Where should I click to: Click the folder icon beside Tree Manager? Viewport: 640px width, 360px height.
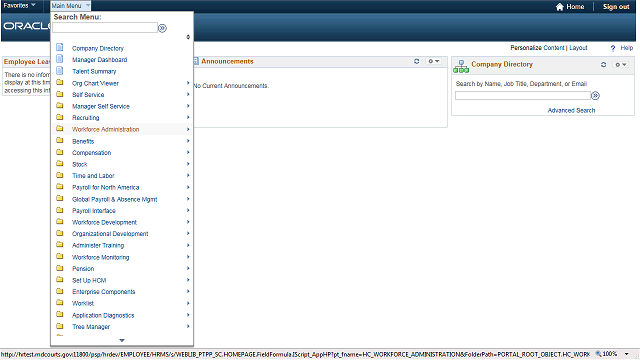pyautogui.click(x=60, y=326)
